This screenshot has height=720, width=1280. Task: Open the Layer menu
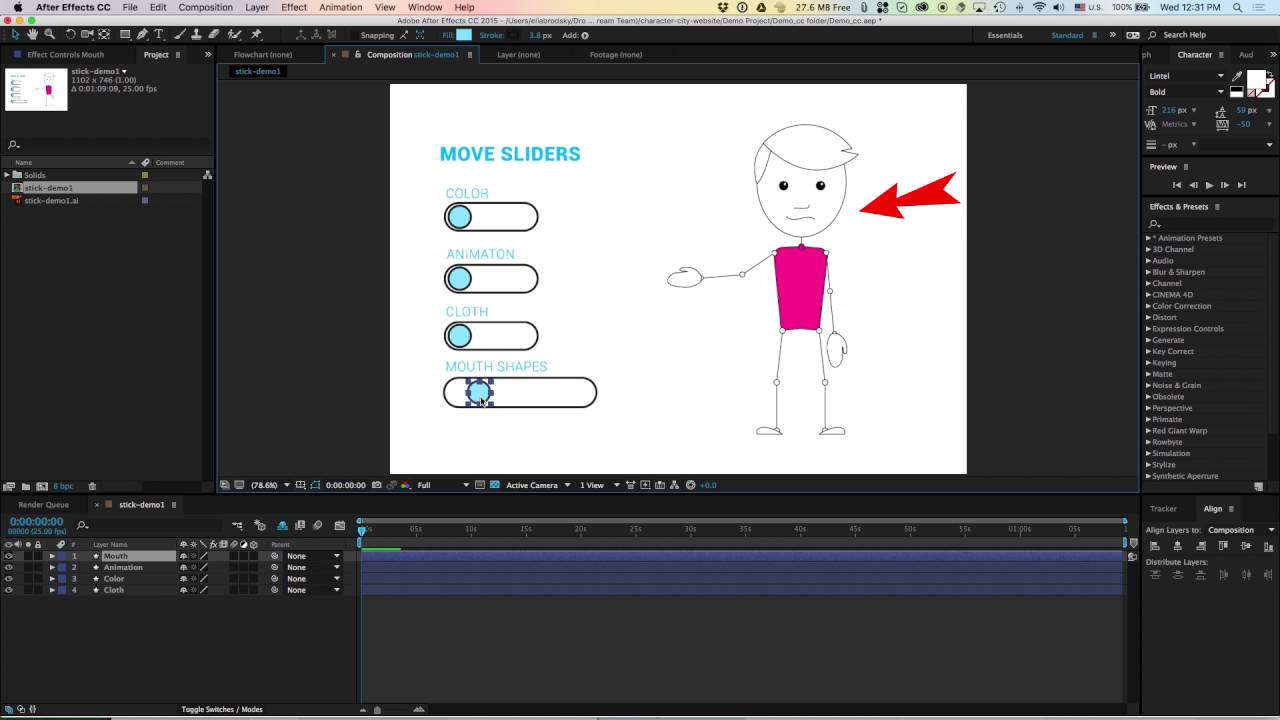(x=257, y=7)
